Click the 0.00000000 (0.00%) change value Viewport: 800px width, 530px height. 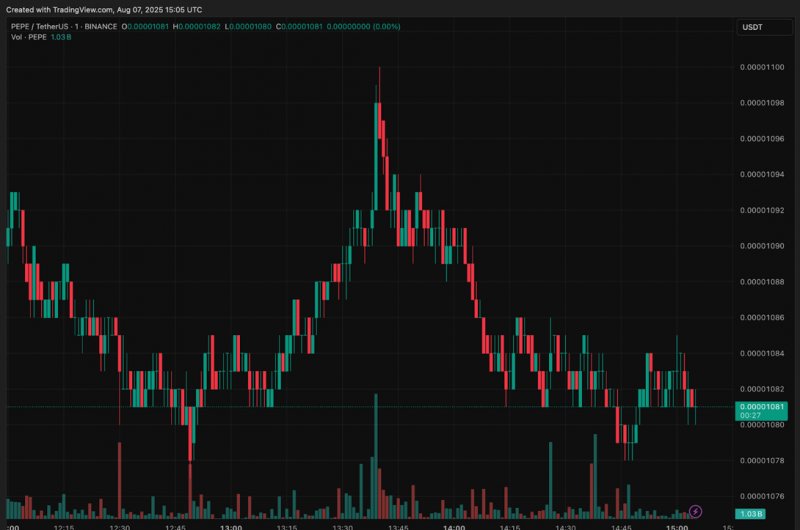(x=363, y=27)
